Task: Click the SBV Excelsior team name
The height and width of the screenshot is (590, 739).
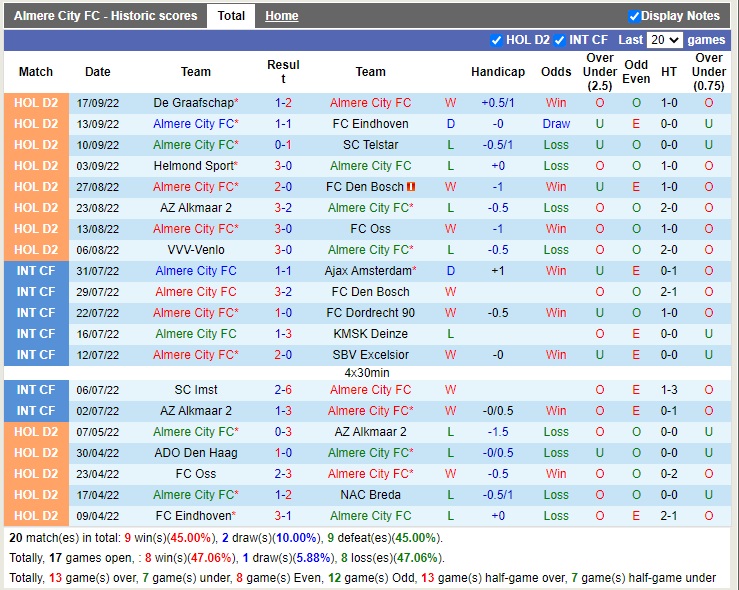Action: pos(370,355)
